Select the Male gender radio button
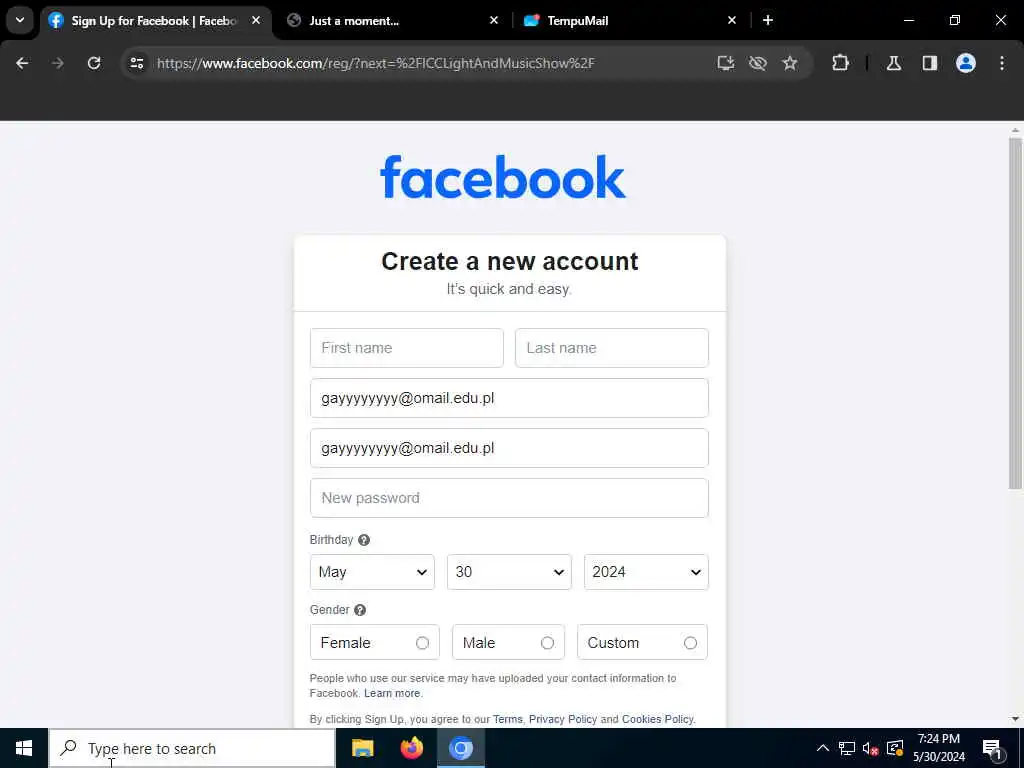This screenshot has height=768, width=1024. click(547, 643)
